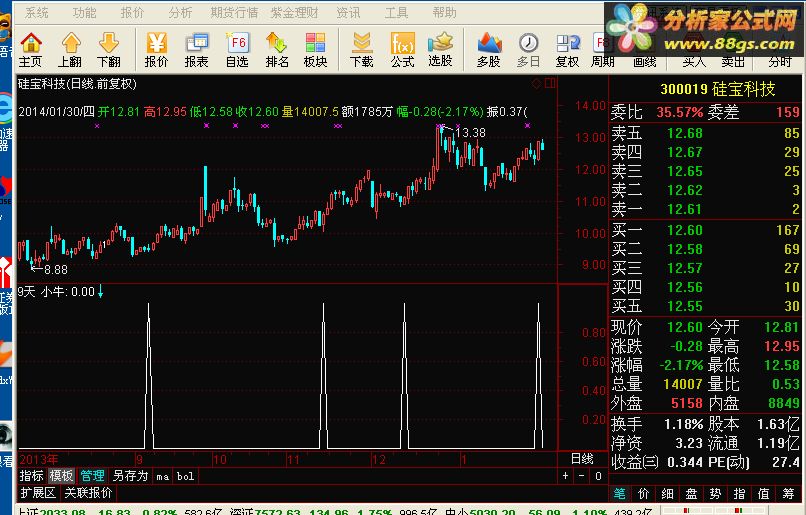Select the ma indicator tab
This screenshot has height=515, width=806.
[162, 476]
